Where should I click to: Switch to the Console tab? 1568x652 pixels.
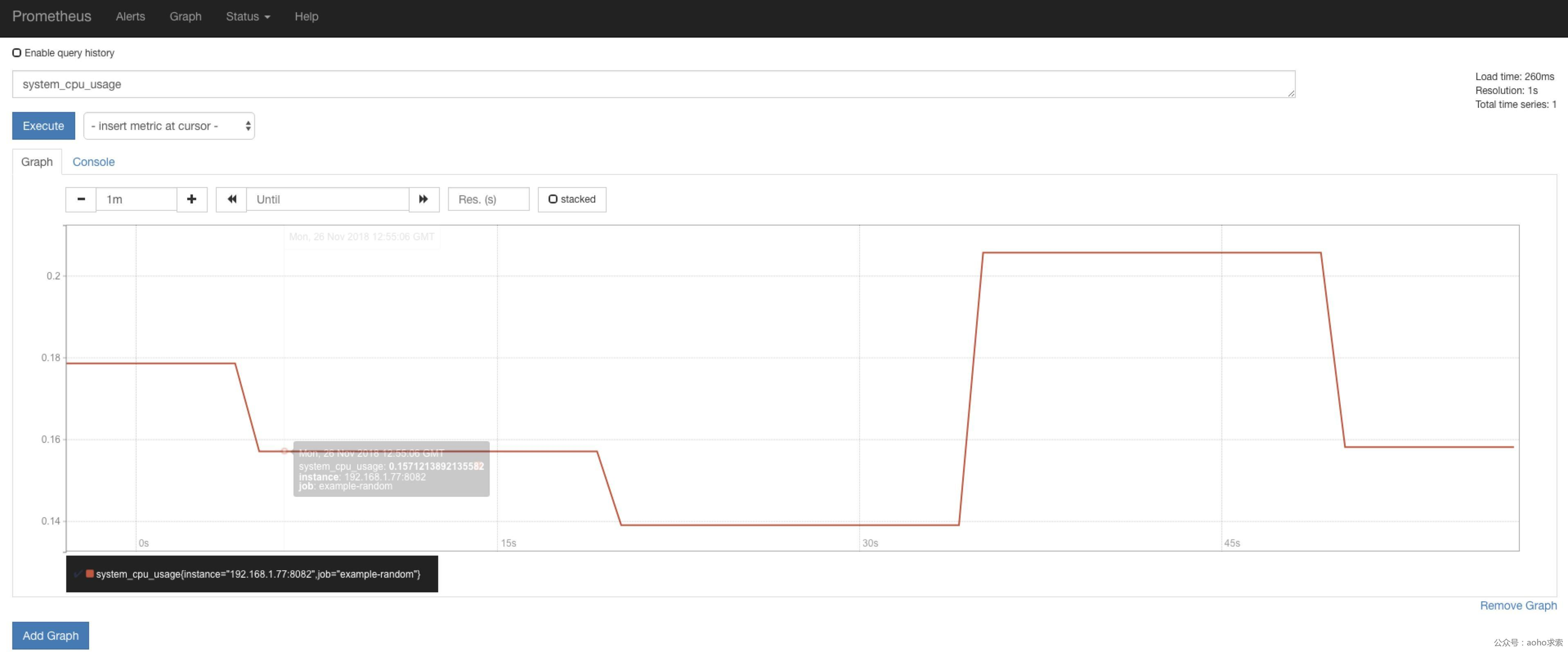(x=93, y=162)
